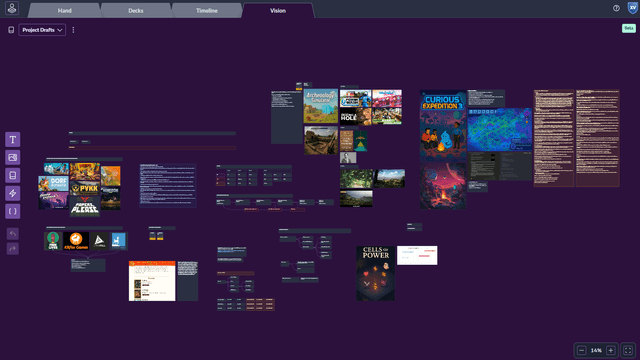Undo the last action
This screenshot has width=640, height=360.
(x=13, y=234)
